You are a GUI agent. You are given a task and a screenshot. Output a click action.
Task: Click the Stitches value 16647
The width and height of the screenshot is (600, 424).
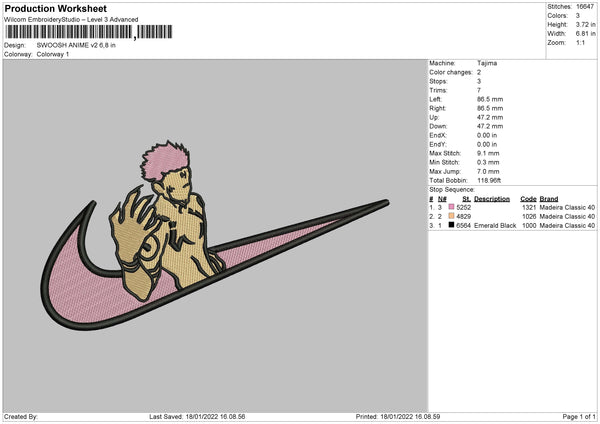pos(585,7)
